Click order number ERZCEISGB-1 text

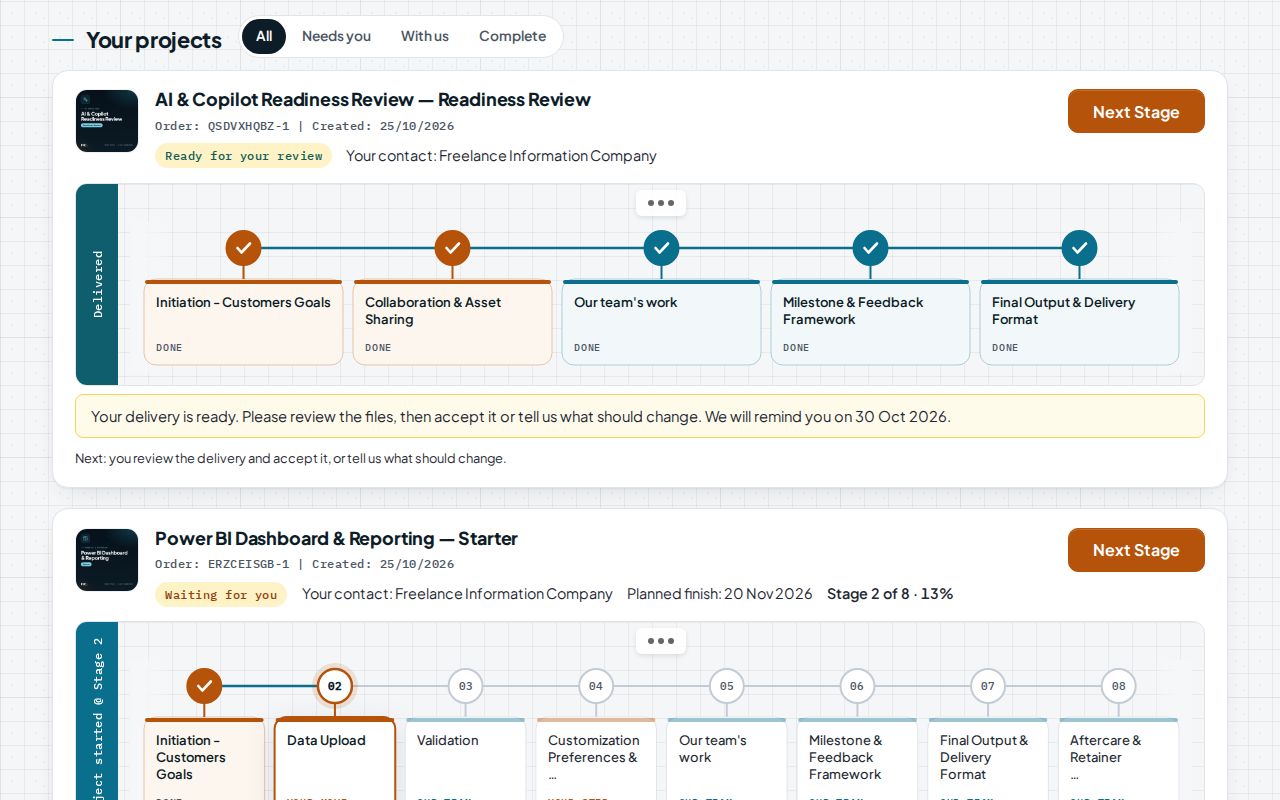(249, 564)
